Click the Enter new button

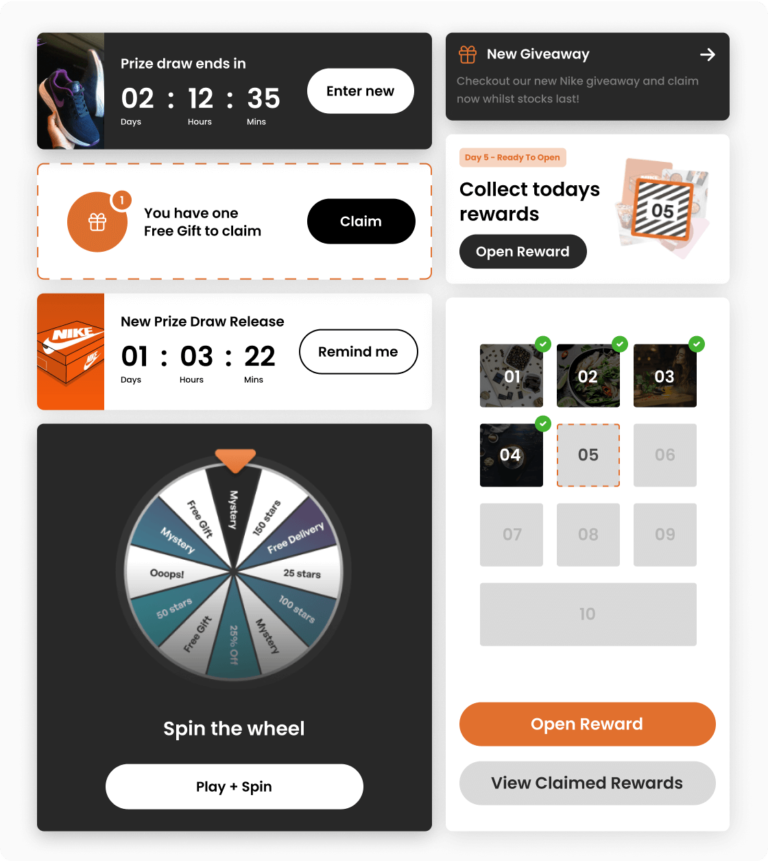pos(360,91)
